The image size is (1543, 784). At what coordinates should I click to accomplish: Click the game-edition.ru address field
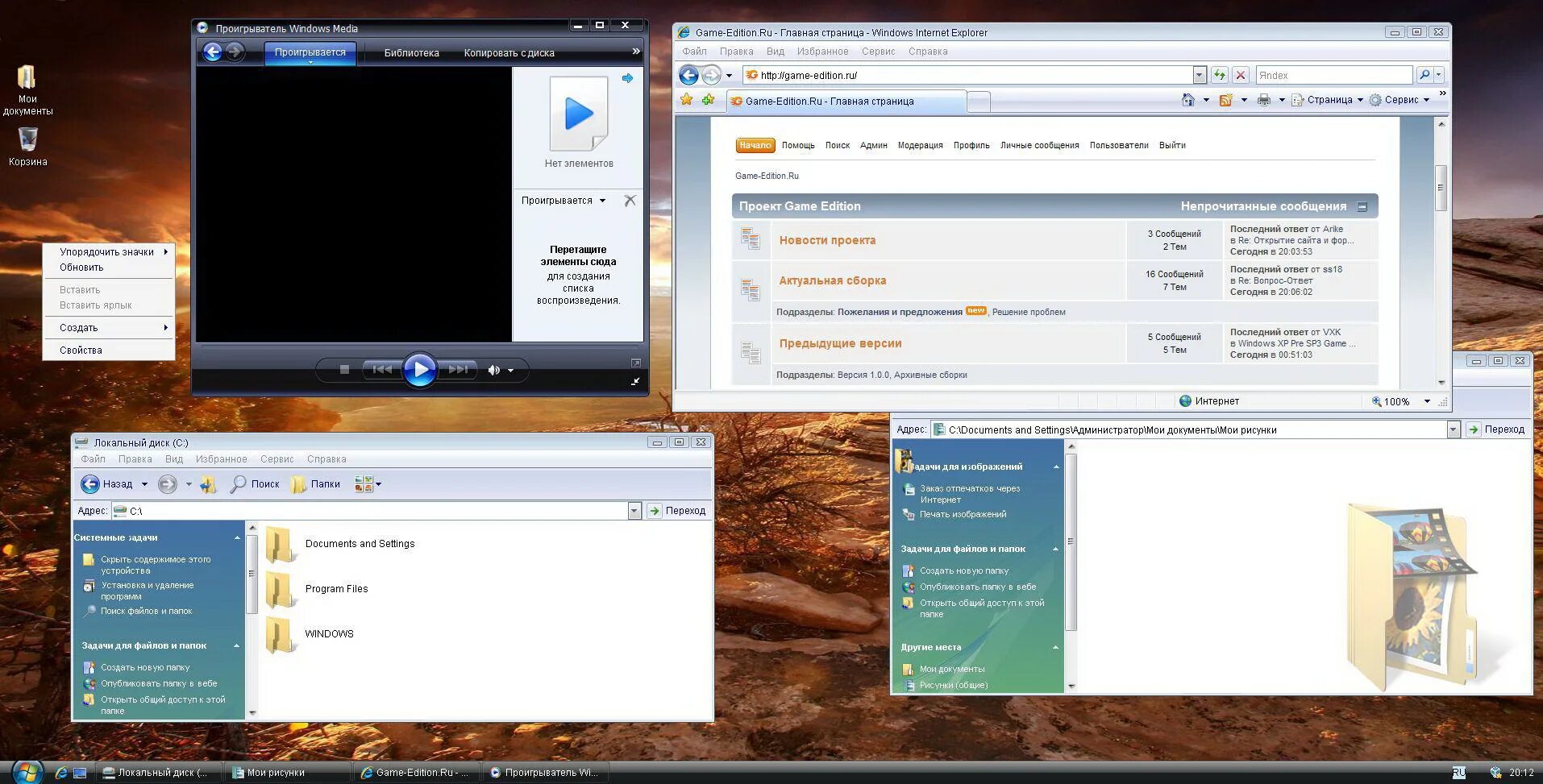pyautogui.click(x=967, y=75)
